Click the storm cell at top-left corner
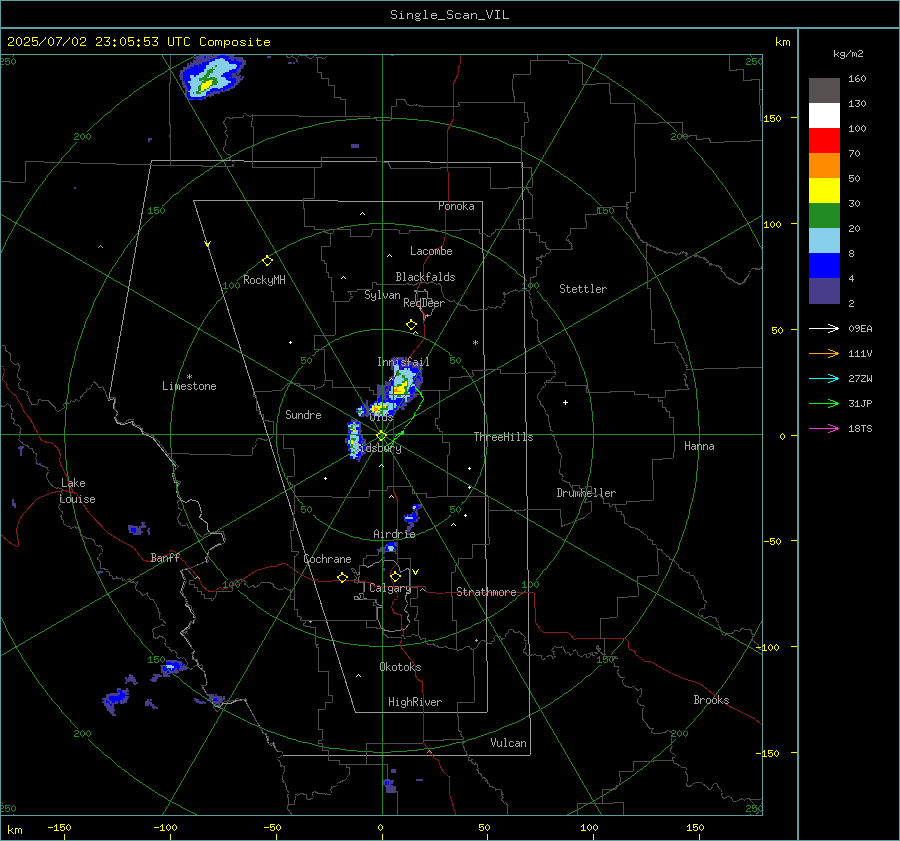The image size is (900, 841). click(x=212, y=77)
